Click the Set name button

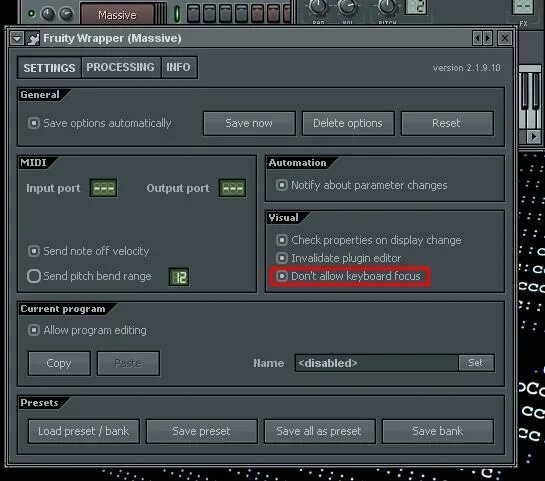click(476, 363)
